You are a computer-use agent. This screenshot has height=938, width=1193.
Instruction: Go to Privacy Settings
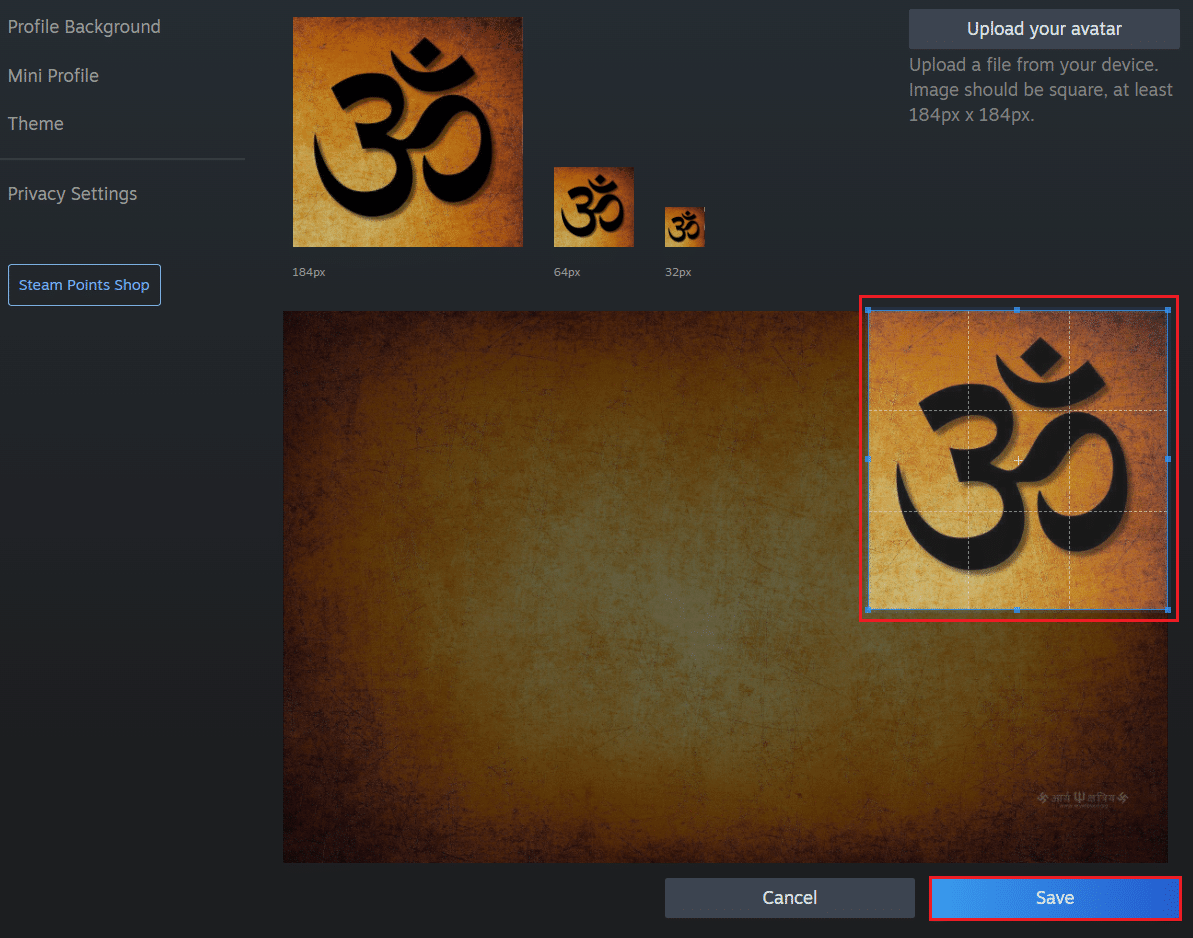[x=72, y=194]
